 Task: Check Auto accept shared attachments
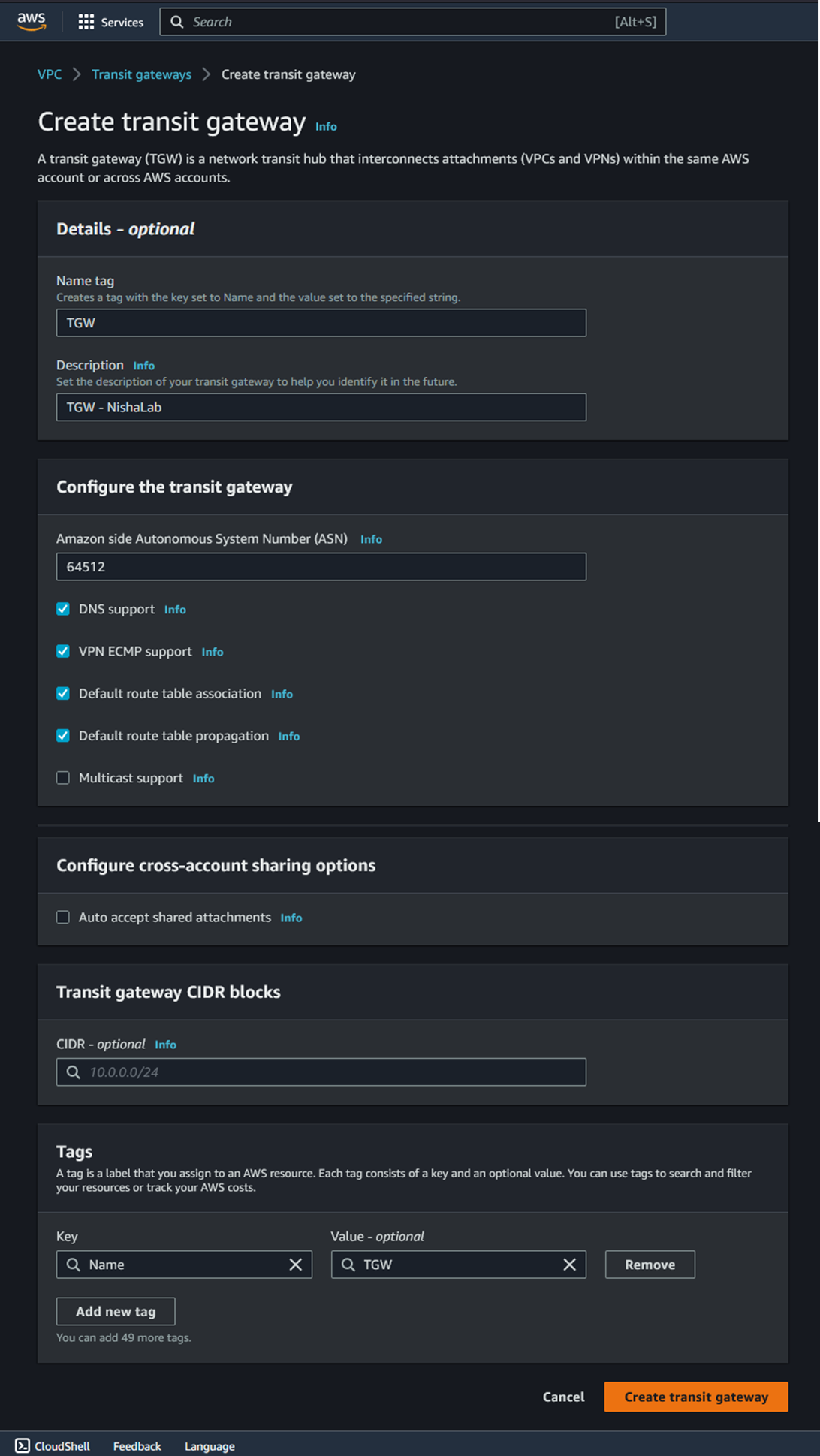click(63, 917)
